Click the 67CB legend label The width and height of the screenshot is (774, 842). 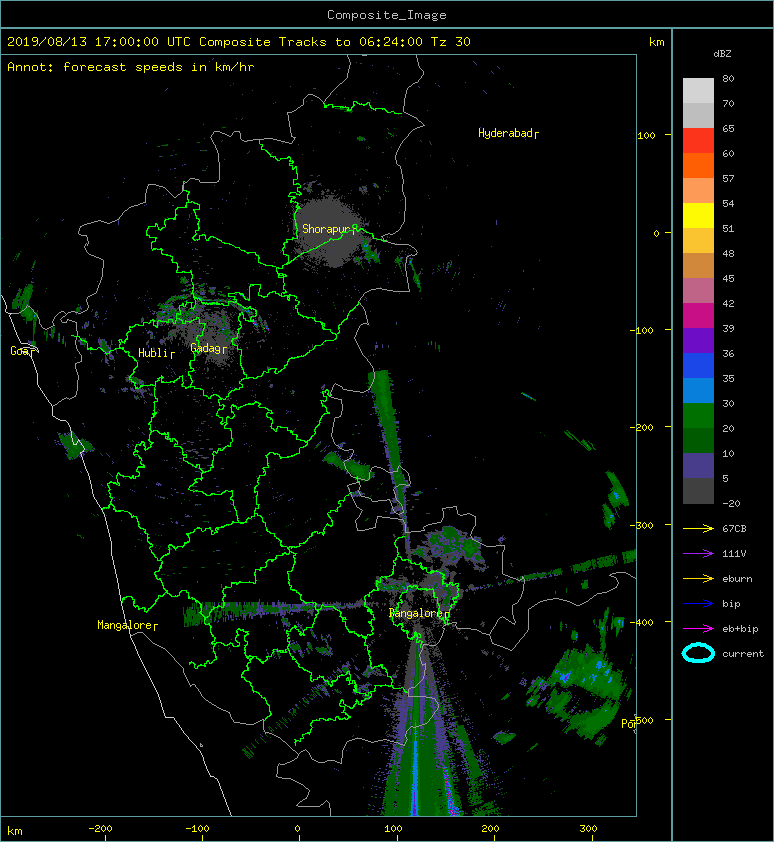734,529
